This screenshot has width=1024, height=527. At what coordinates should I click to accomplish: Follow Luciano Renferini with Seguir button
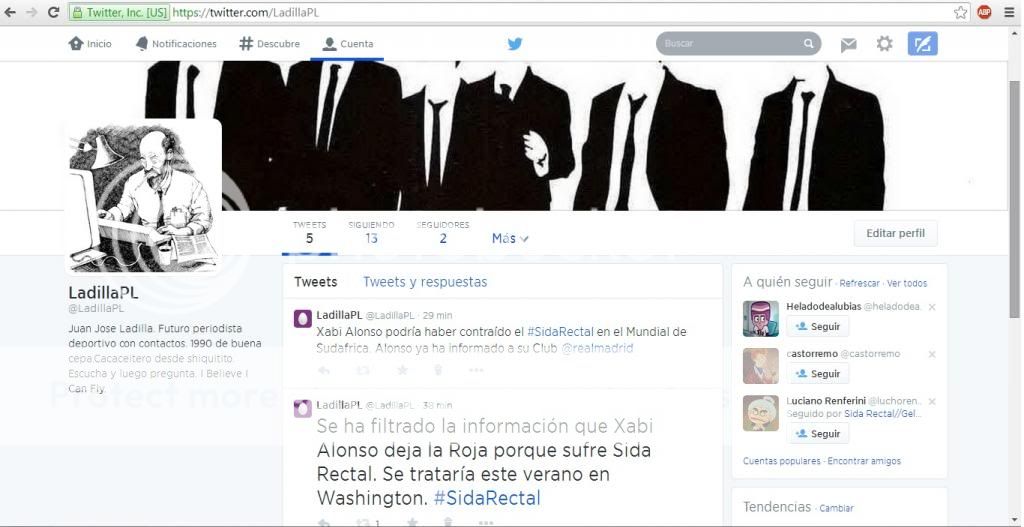click(817, 434)
